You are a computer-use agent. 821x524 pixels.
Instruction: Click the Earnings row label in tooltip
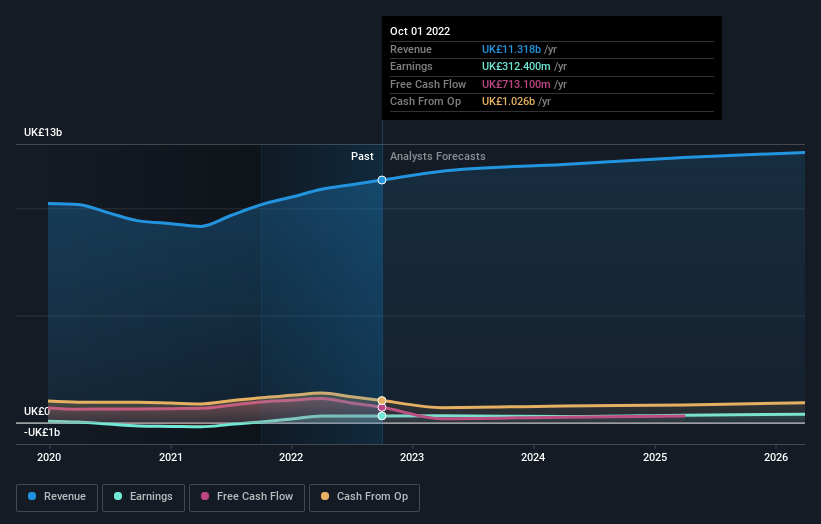pos(411,66)
